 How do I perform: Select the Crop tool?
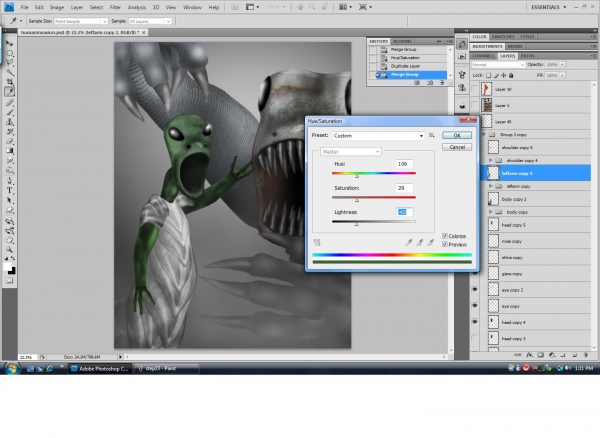pos(10,81)
